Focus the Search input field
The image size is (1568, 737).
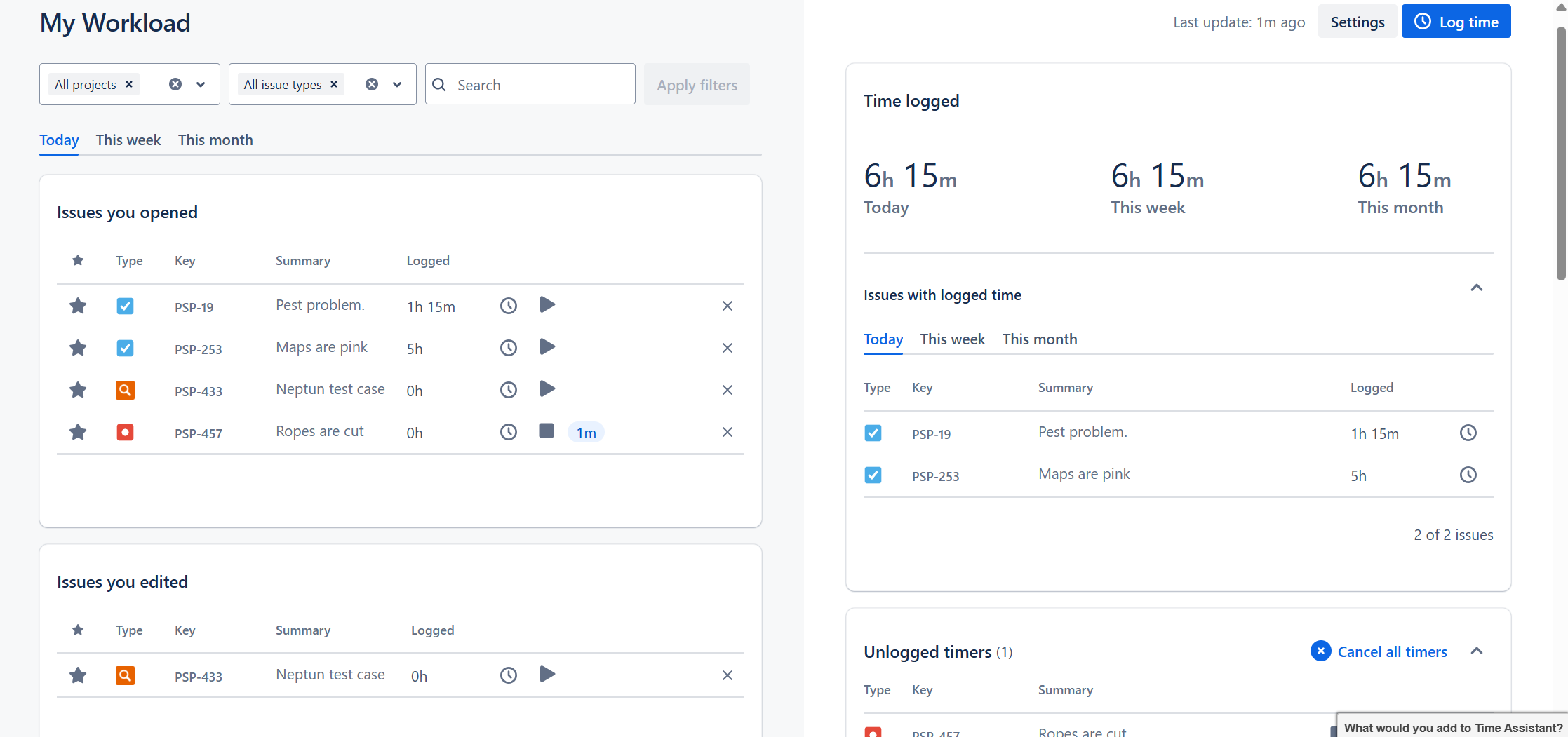[x=530, y=85]
